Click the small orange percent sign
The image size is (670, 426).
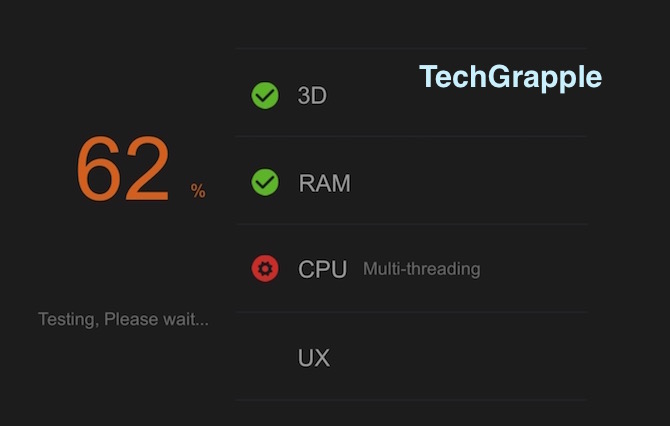point(198,191)
